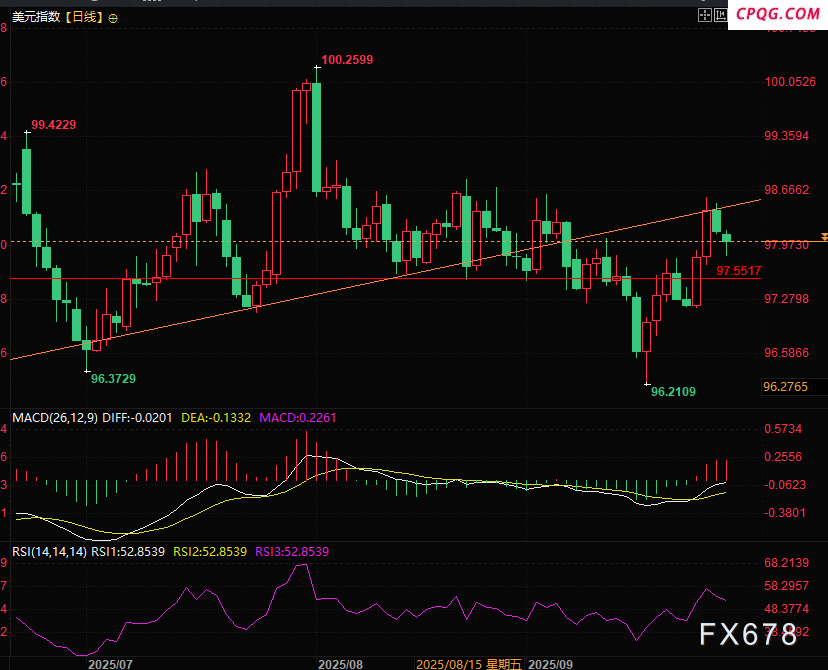828x670 pixels.
Task: Open the 日线 period selector
Action: (x=83, y=18)
